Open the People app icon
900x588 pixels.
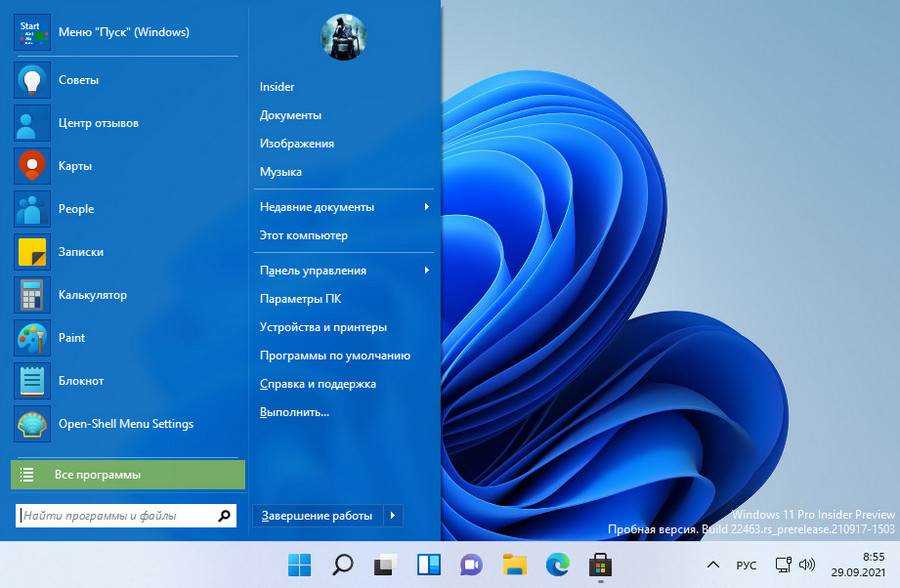32,209
